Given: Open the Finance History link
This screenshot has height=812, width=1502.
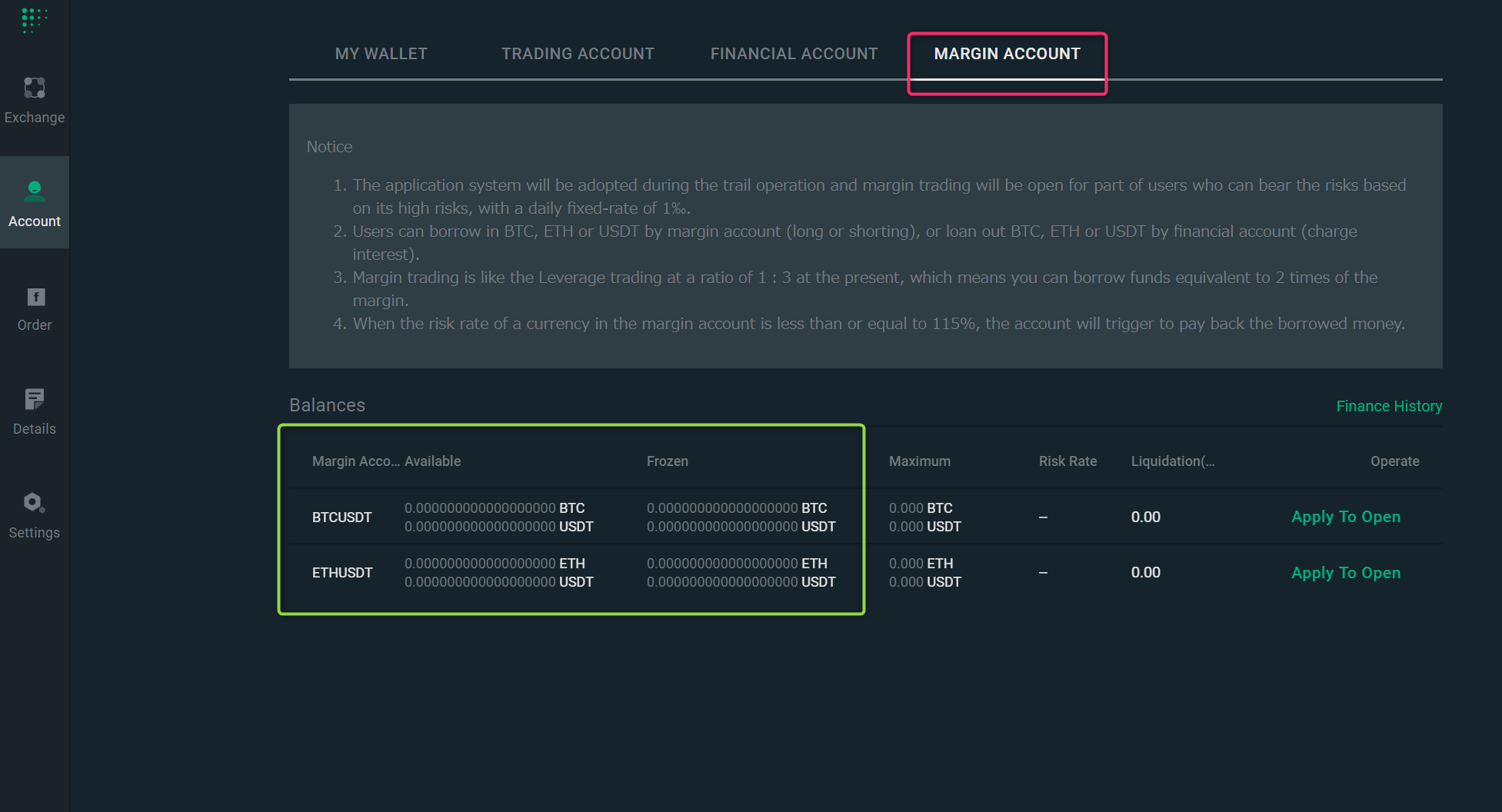Looking at the screenshot, I should pos(1389,406).
